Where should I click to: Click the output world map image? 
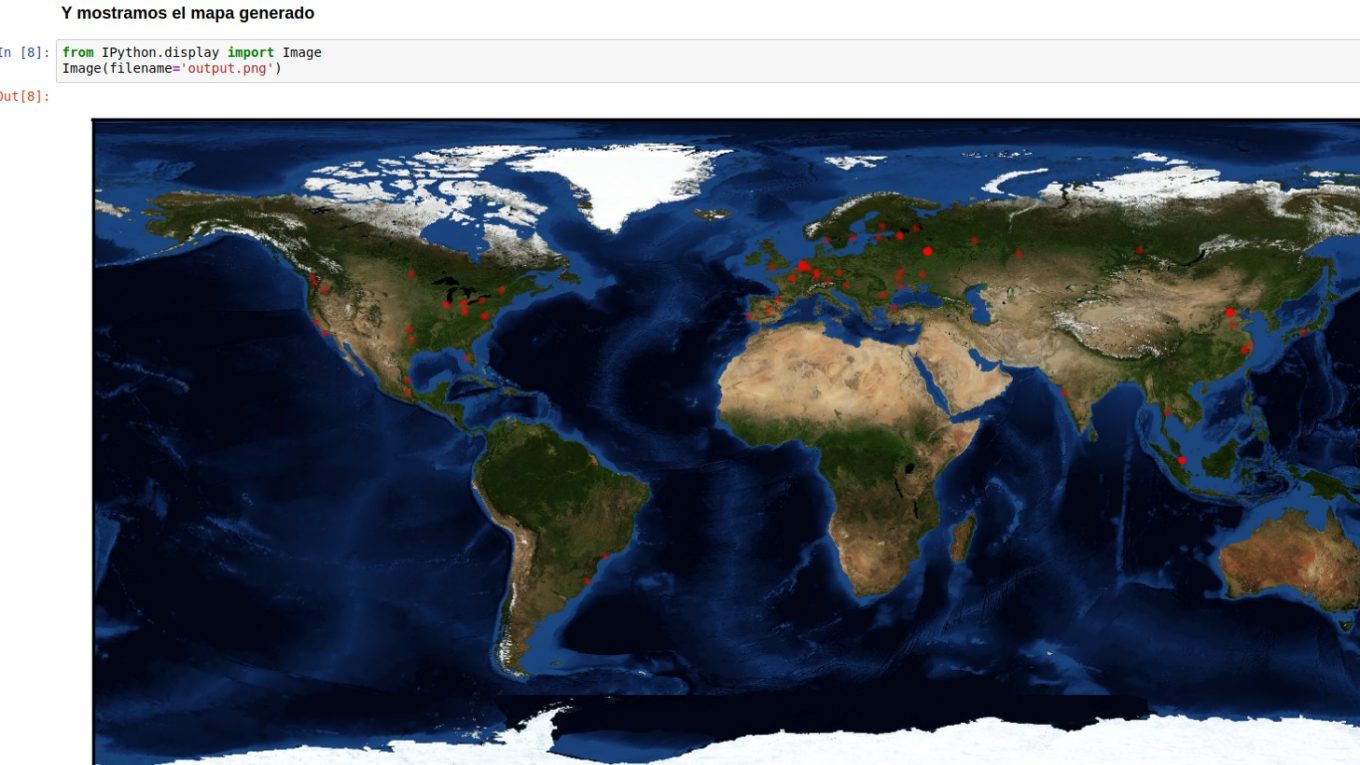(726, 442)
